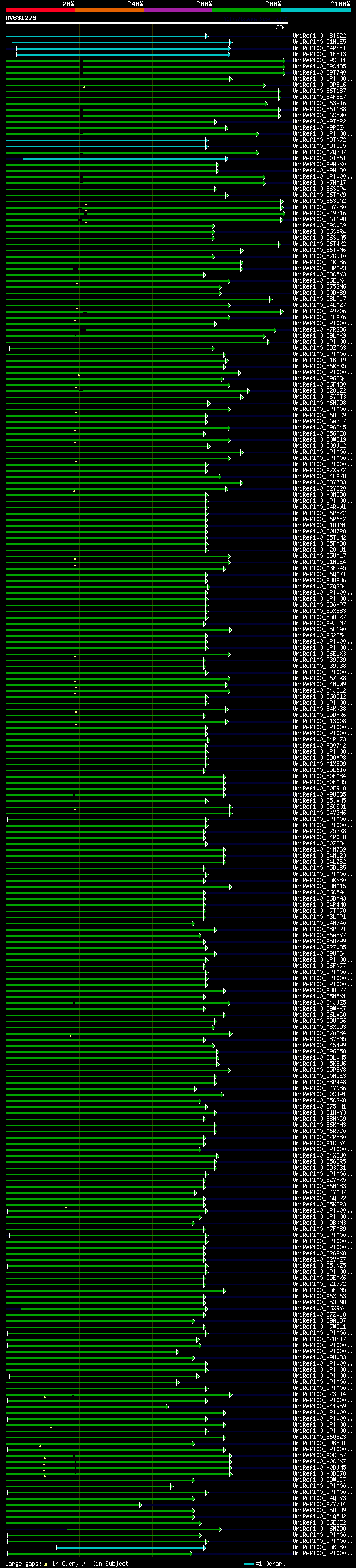Select hit UniRef100_B9S4D5

tap(319, 66)
